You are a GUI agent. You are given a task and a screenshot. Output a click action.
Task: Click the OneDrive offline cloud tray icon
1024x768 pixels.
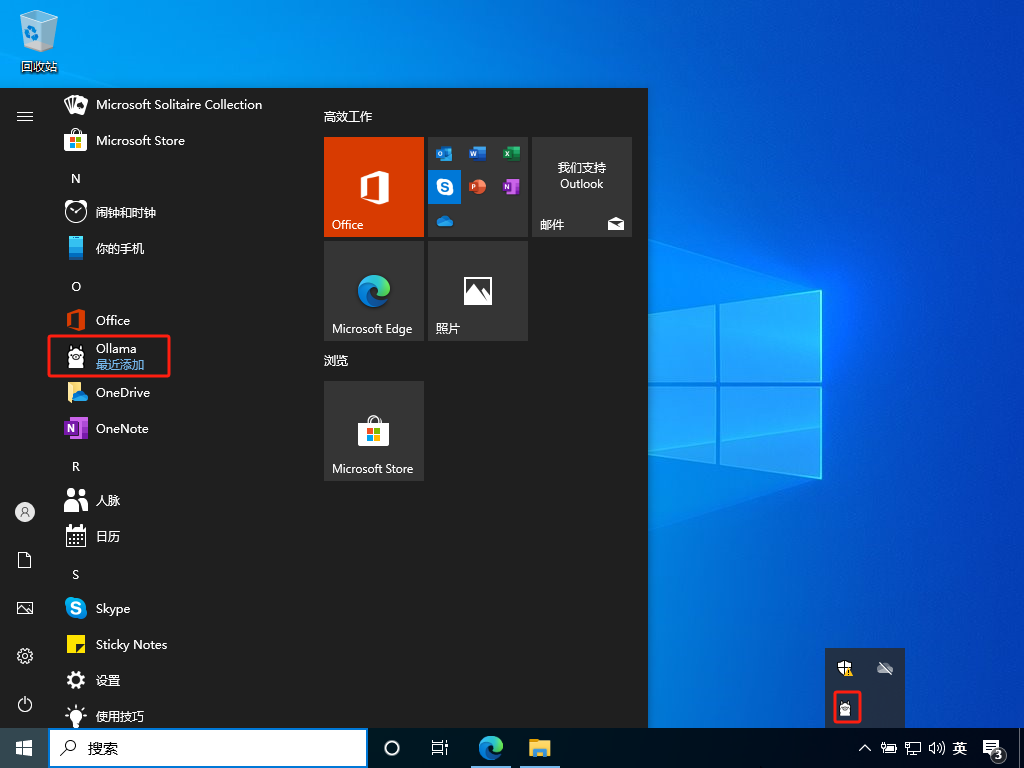coord(885,668)
